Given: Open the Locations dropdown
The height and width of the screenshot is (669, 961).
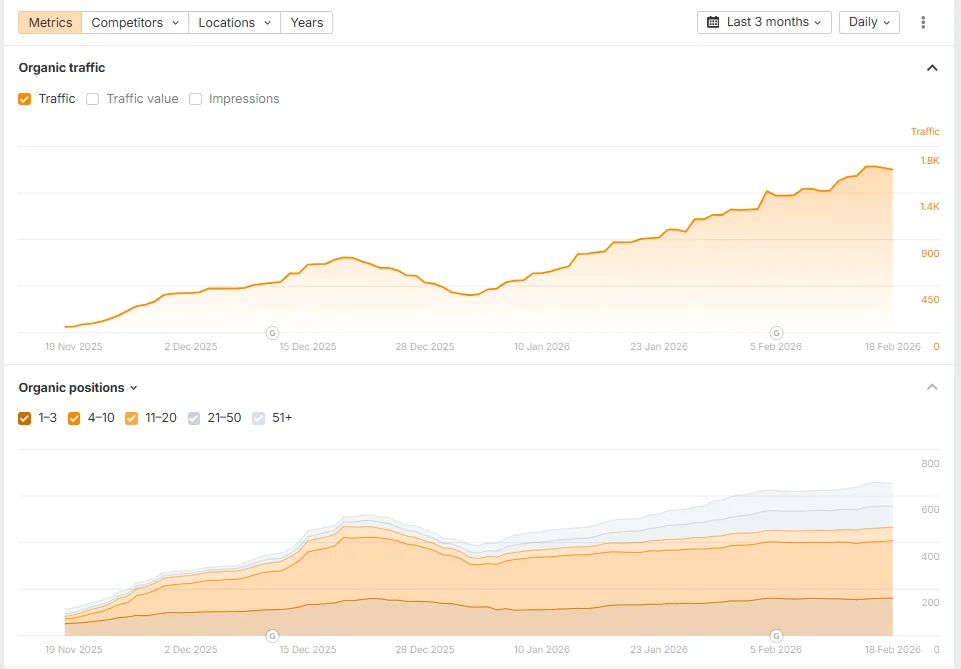Looking at the screenshot, I should point(233,22).
